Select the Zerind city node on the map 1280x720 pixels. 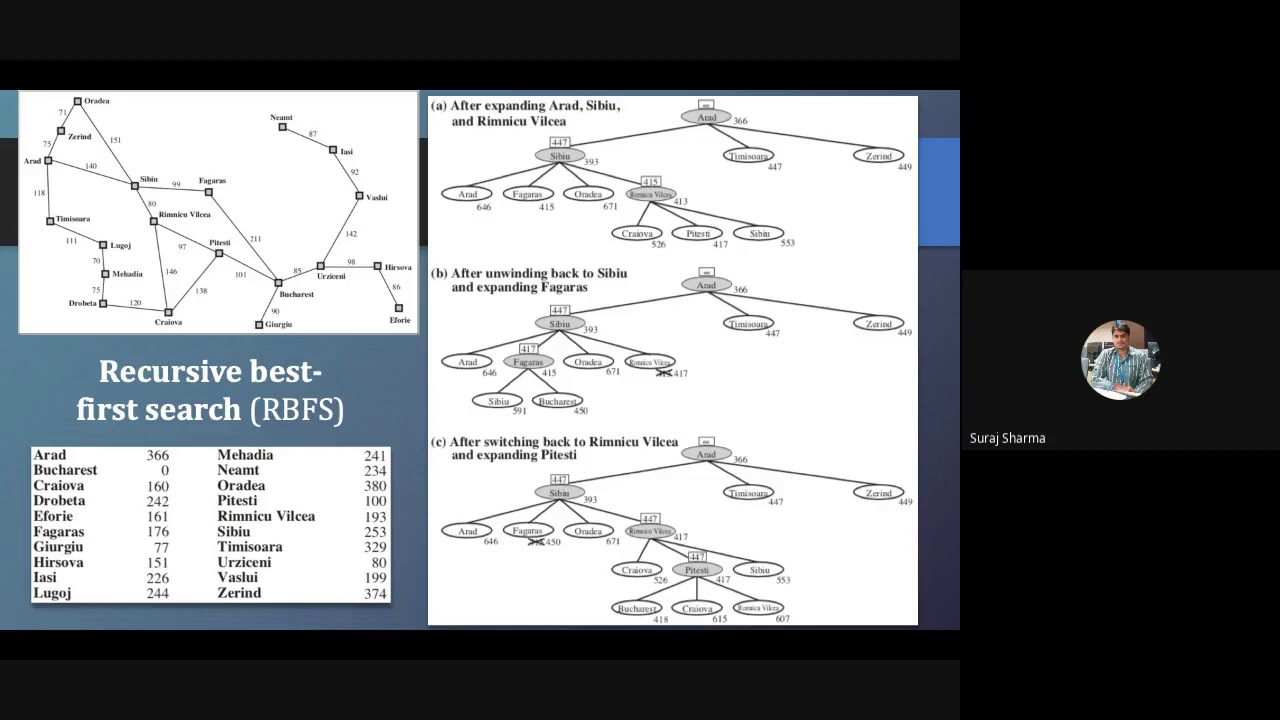coord(61,131)
